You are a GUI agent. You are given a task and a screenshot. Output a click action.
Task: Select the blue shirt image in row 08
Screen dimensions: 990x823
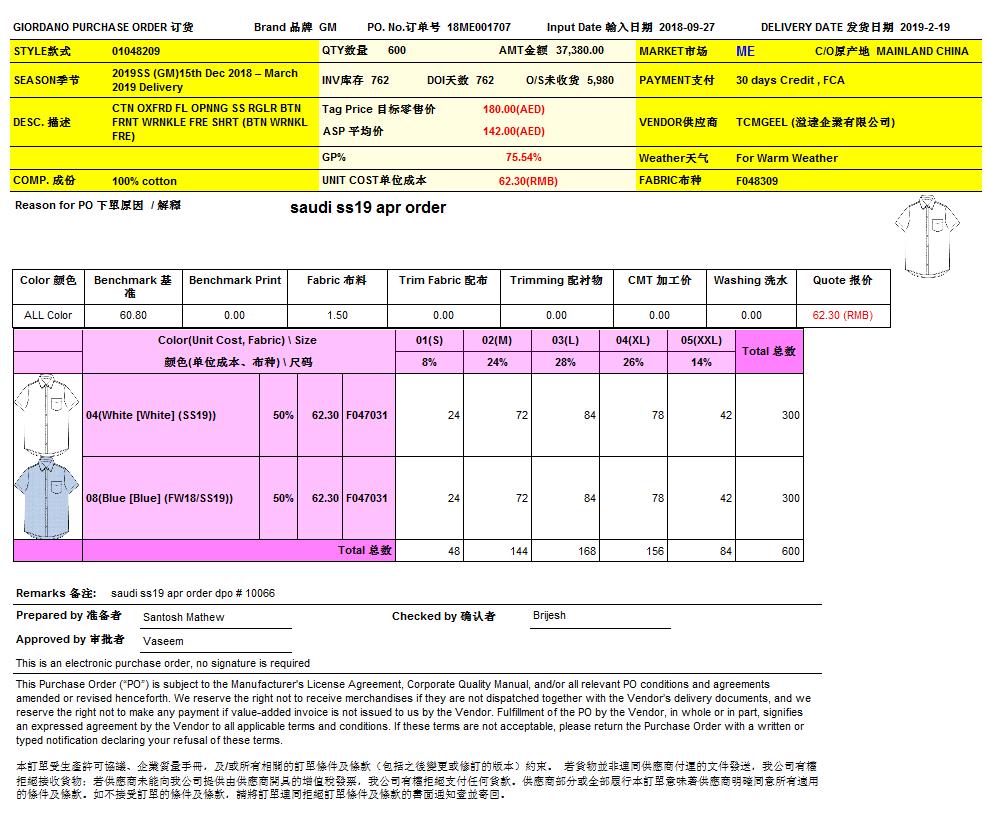[x=47, y=497]
